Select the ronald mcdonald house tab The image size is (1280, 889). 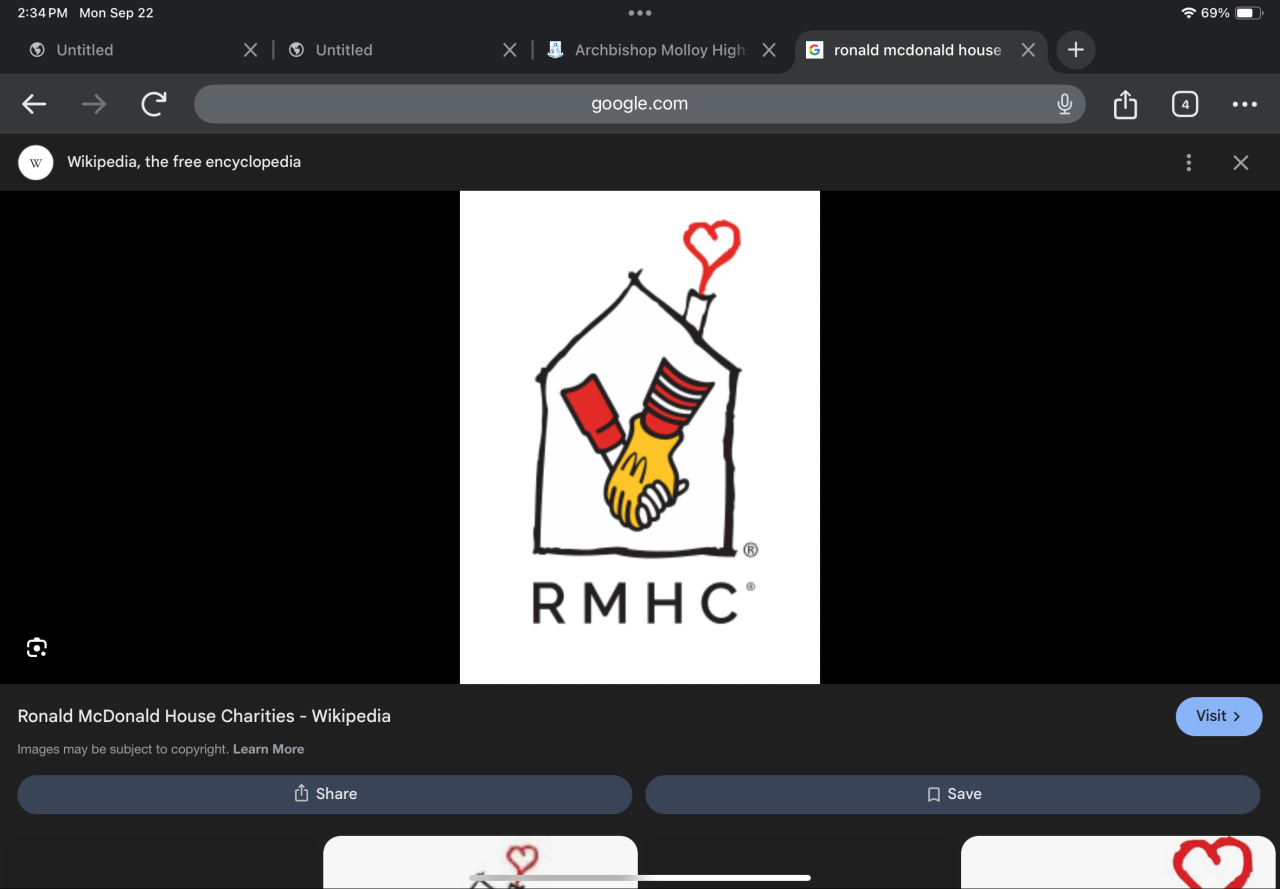[920, 50]
